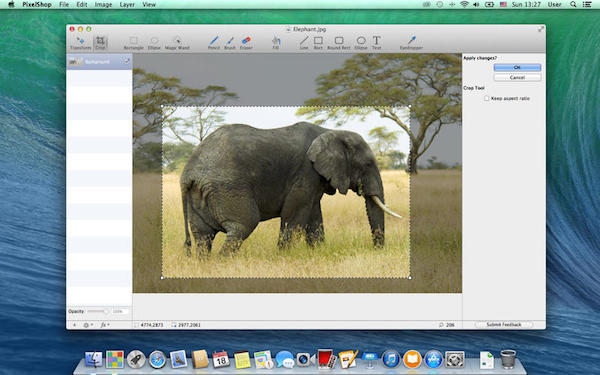Viewport: 600px width, 375px height.
Task: Open the Image menu
Action: point(103,5)
